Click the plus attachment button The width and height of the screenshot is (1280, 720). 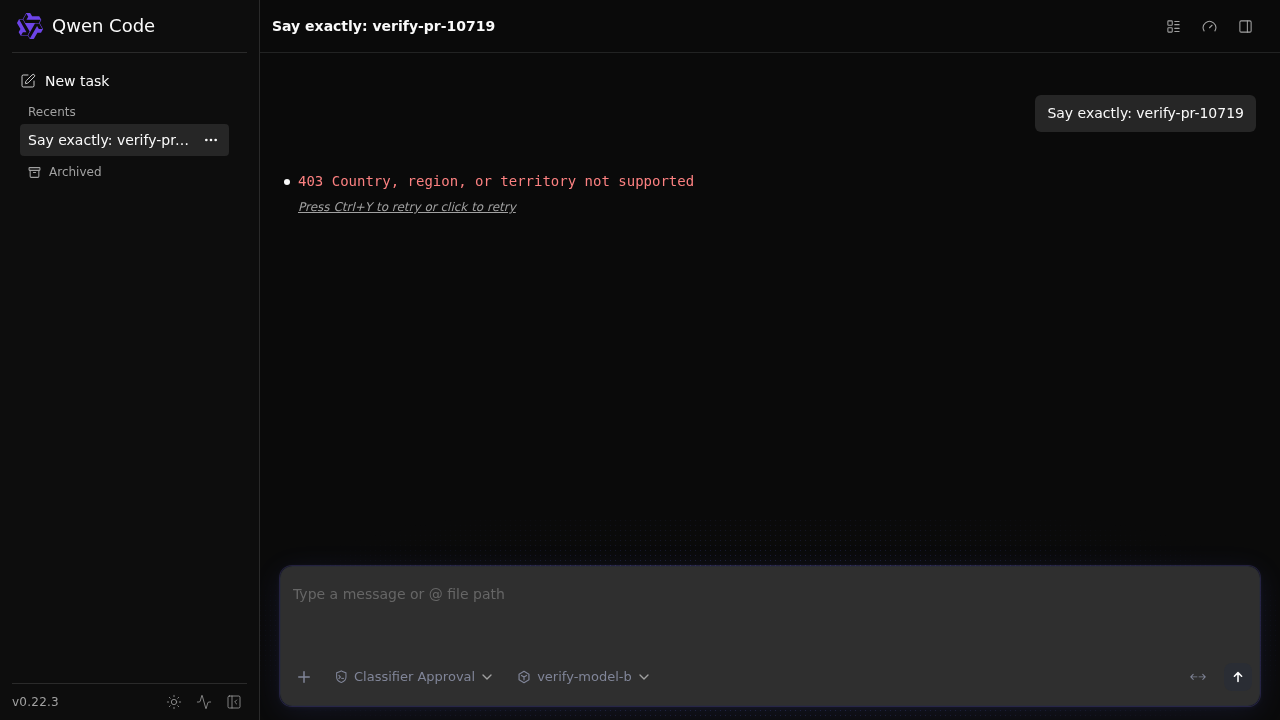(304, 677)
